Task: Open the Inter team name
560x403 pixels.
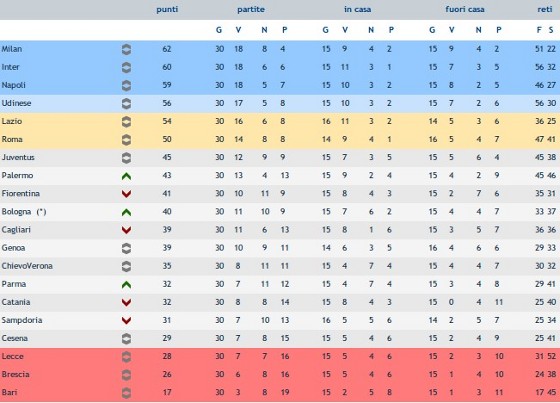Action: (x=10, y=67)
